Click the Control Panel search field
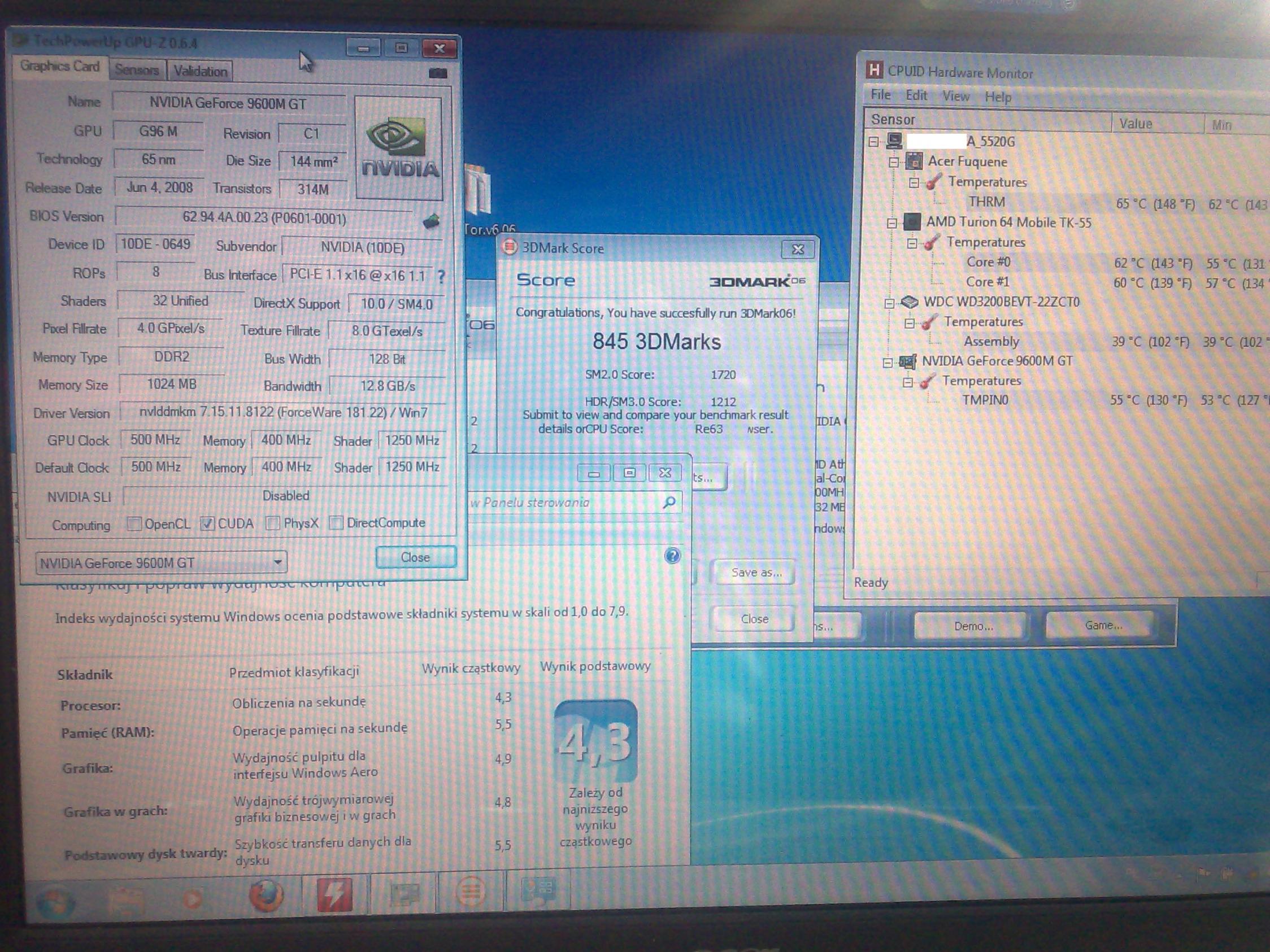 click(x=576, y=503)
